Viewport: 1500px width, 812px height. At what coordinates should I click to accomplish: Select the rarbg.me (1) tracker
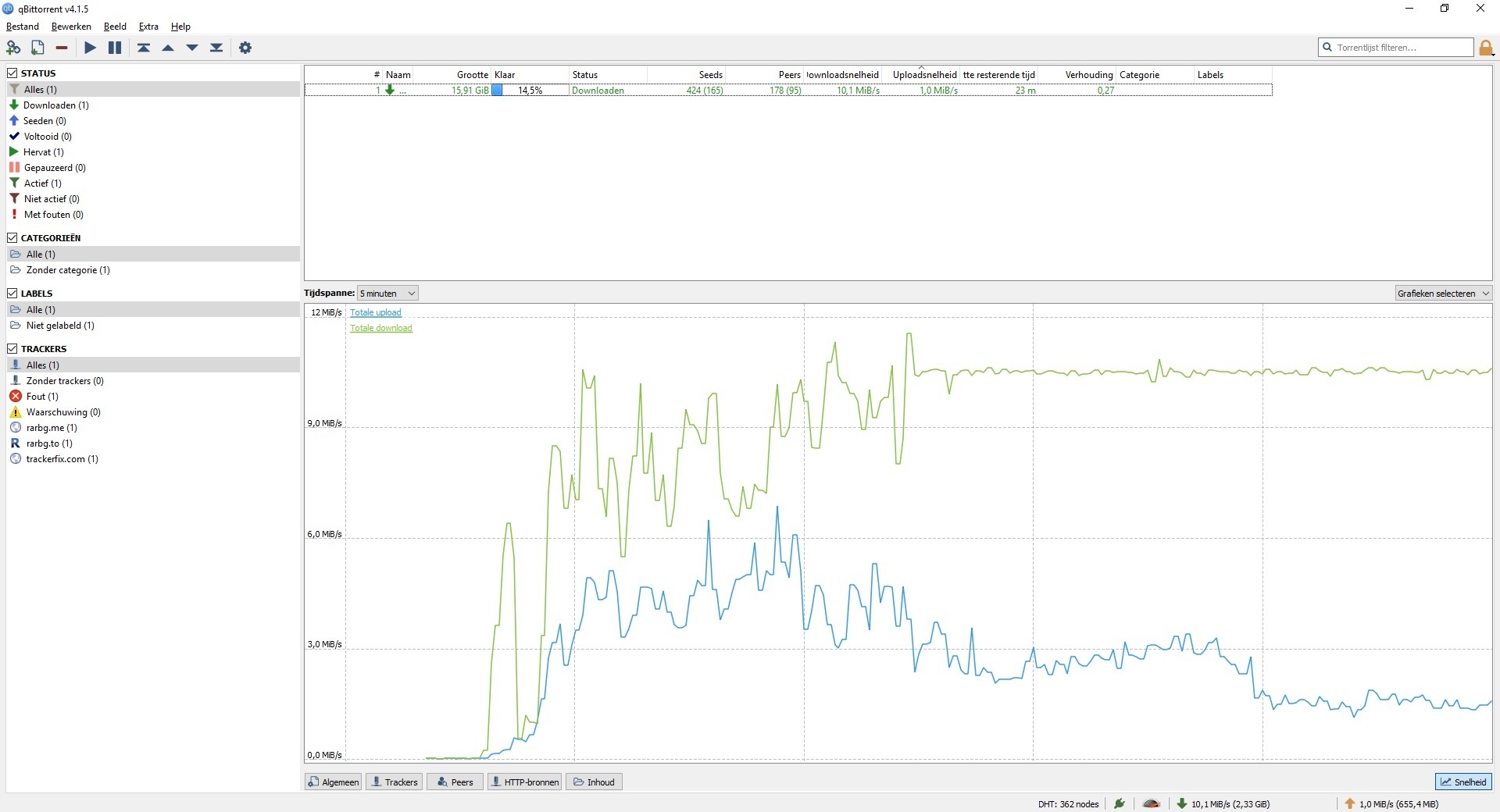tap(153, 427)
